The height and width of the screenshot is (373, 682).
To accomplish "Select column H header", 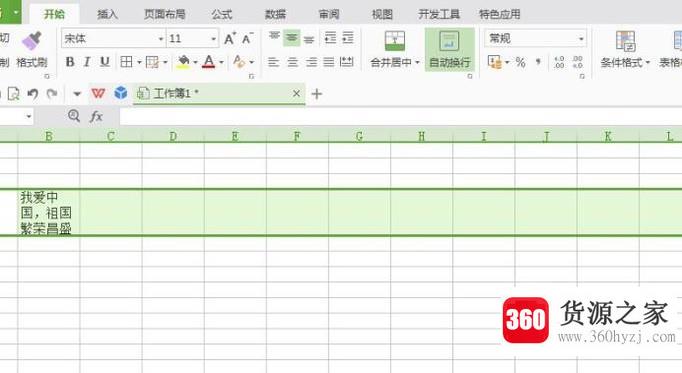I will [421, 136].
